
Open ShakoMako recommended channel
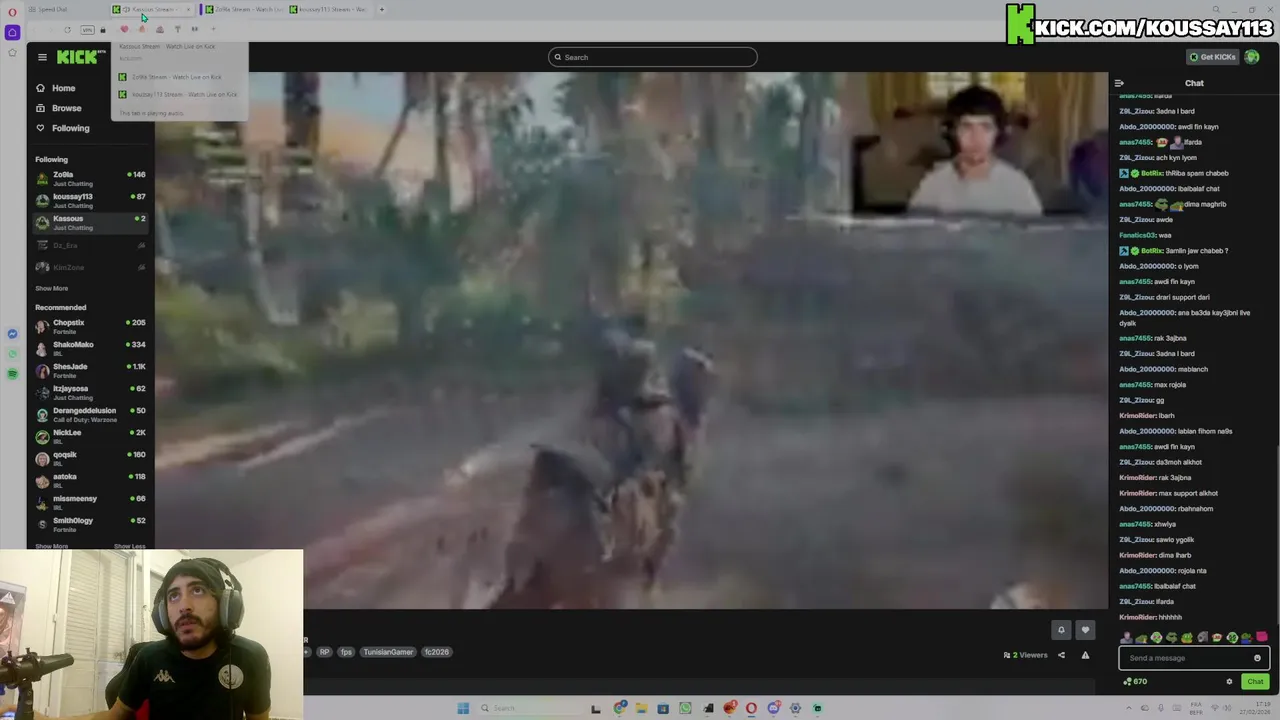[90, 348]
